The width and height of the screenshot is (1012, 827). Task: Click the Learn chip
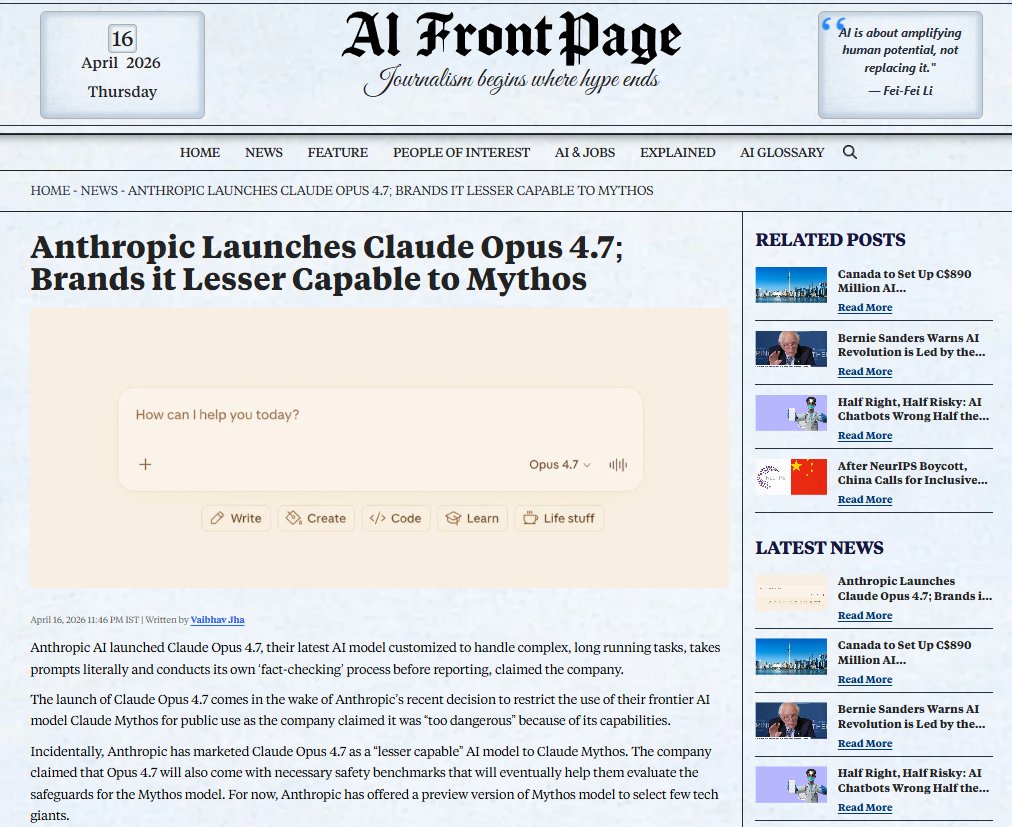(472, 518)
